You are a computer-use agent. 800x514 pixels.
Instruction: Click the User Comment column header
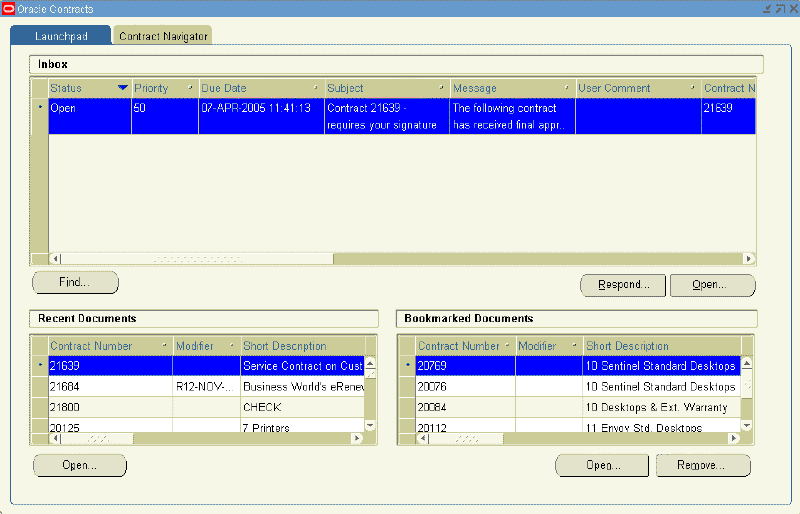coord(638,88)
